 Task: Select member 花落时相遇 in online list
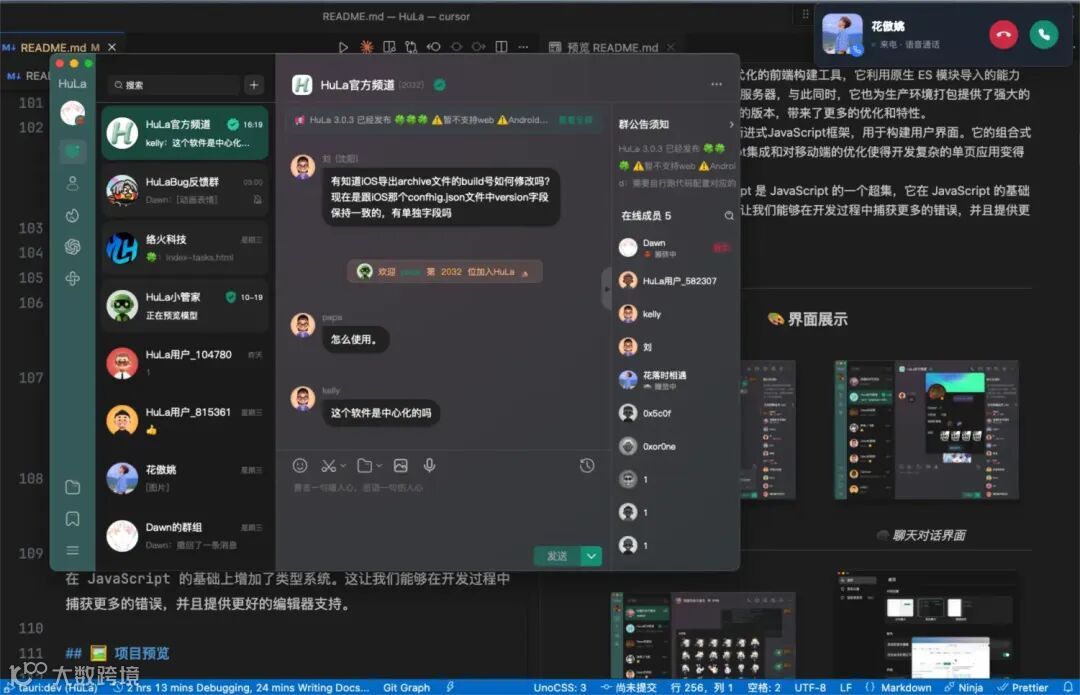coord(675,380)
